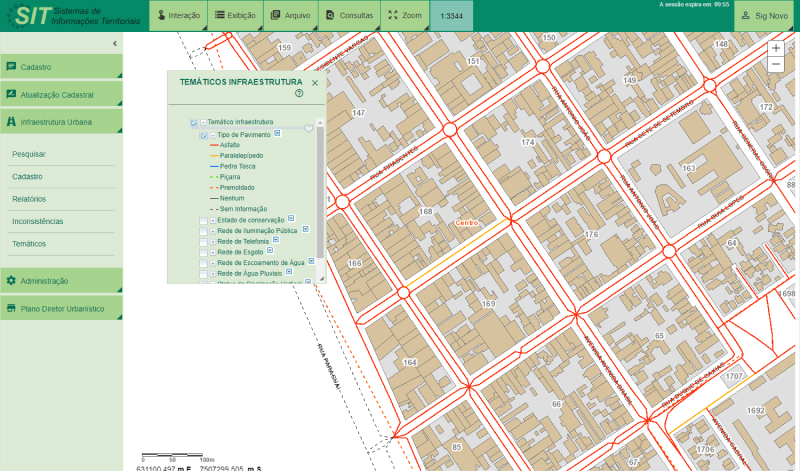Open options icon next to Tipo de Pavimento
Viewport: 800px width, 471px height.
pyautogui.click(x=276, y=133)
